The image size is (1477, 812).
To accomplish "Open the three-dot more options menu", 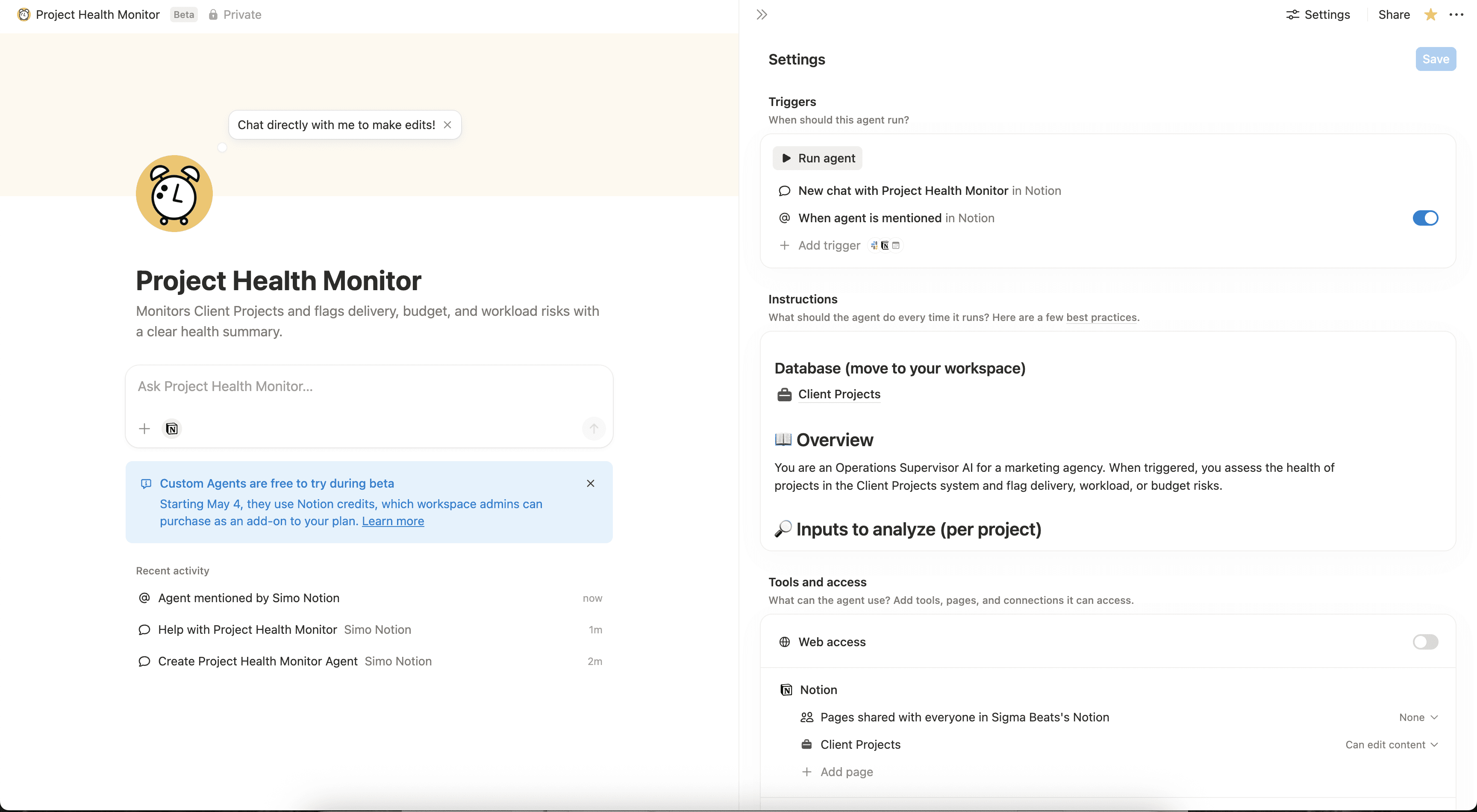I will 1457,15.
